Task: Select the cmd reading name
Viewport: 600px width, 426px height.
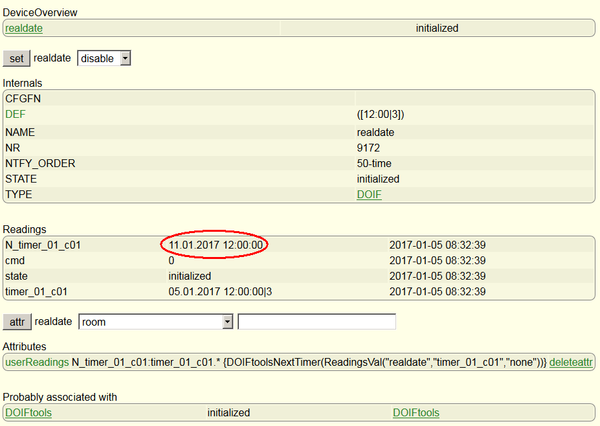Action: click(x=15, y=259)
